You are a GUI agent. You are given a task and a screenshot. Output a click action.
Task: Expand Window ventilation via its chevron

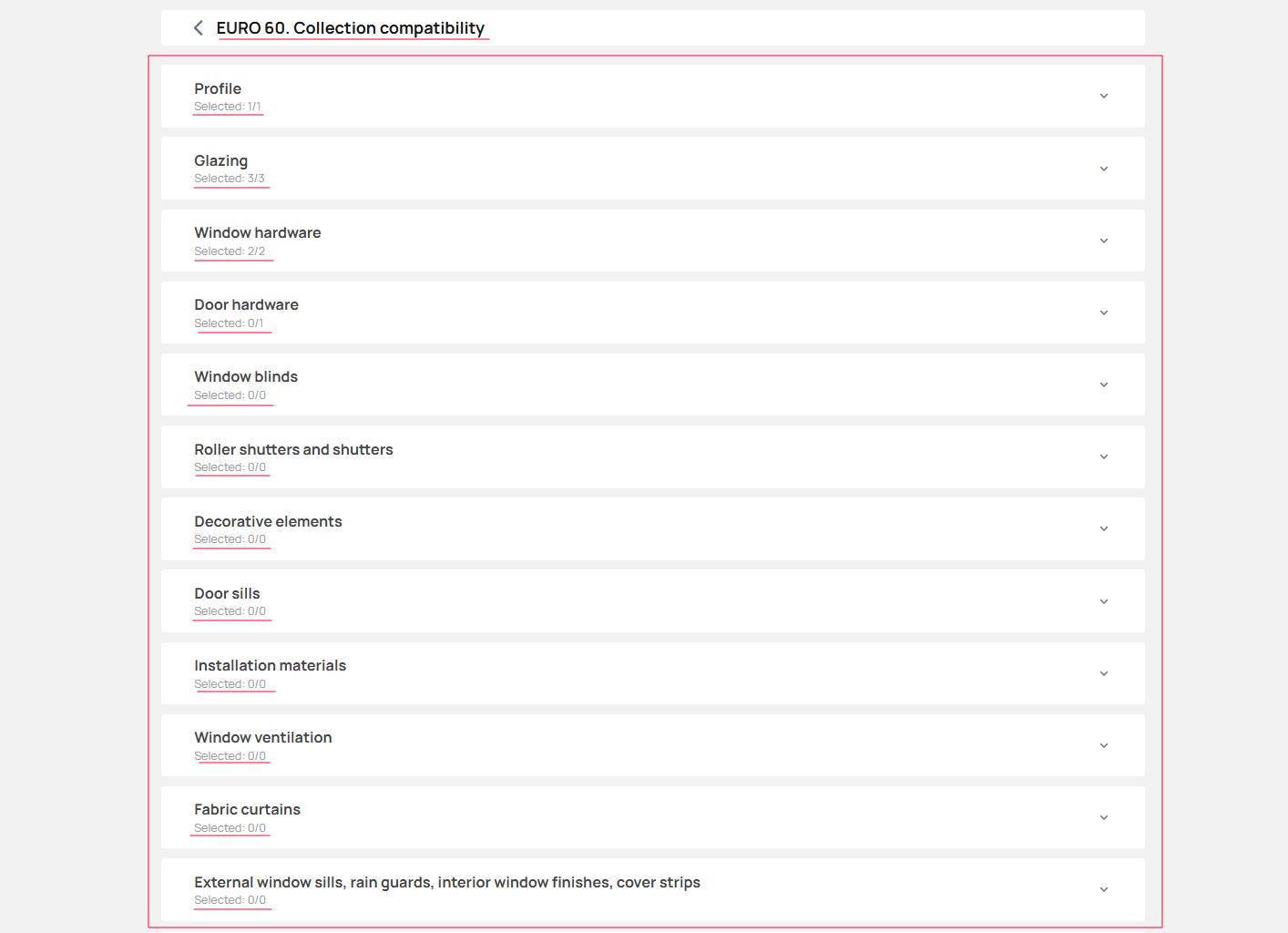tap(1103, 745)
